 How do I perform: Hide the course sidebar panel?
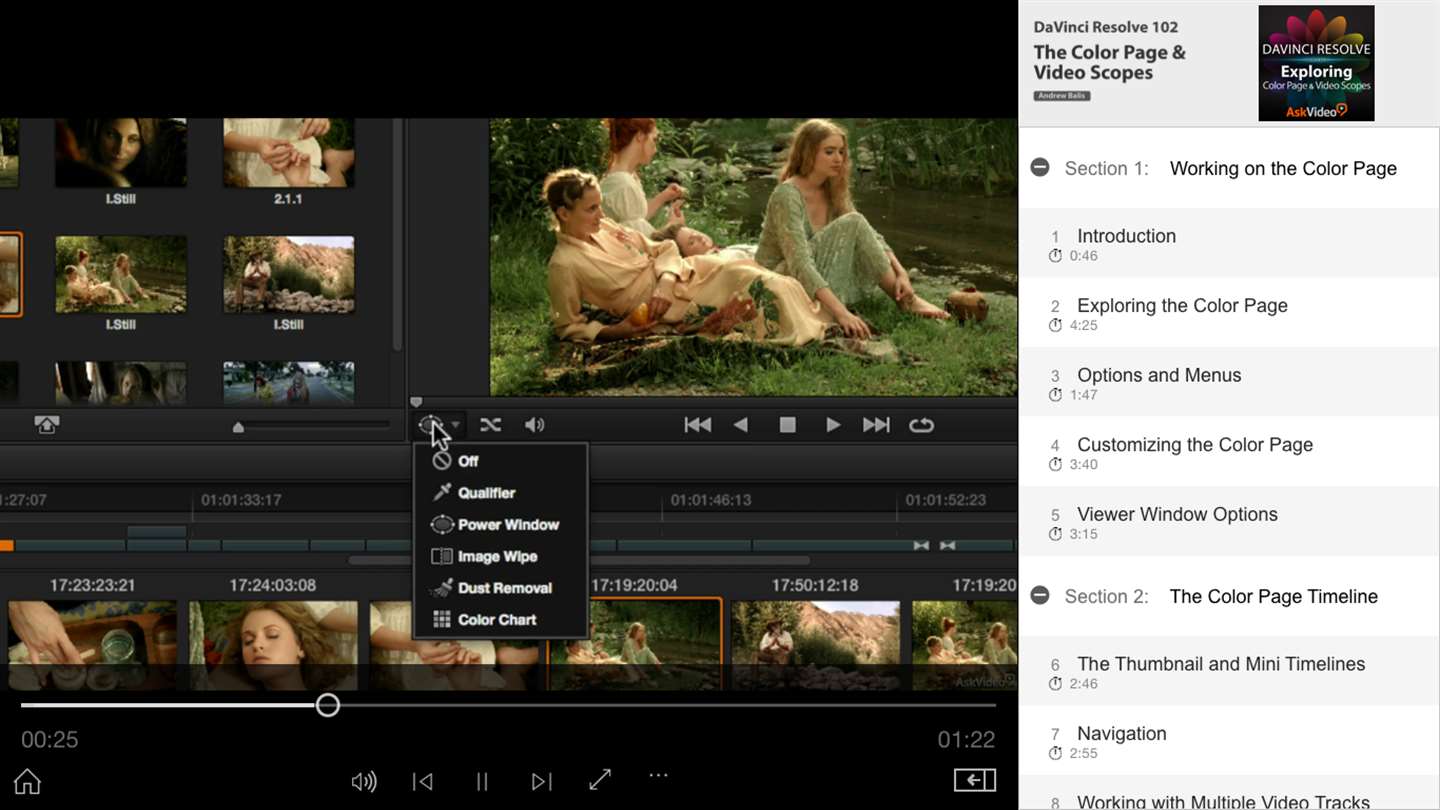click(x=974, y=780)
